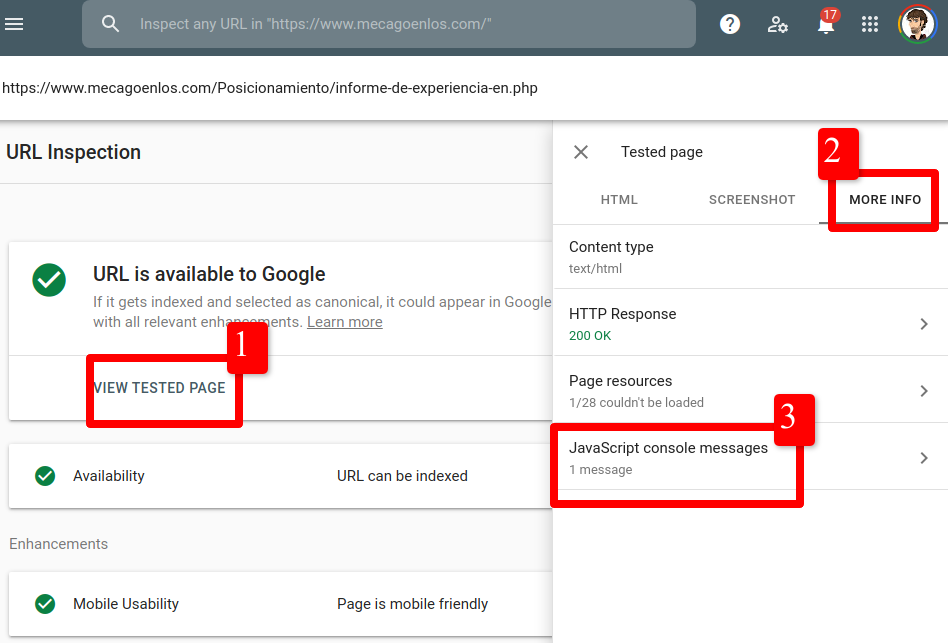Click green check next to Availability
This screenshot has width=948, height=643.
(45, 476)
